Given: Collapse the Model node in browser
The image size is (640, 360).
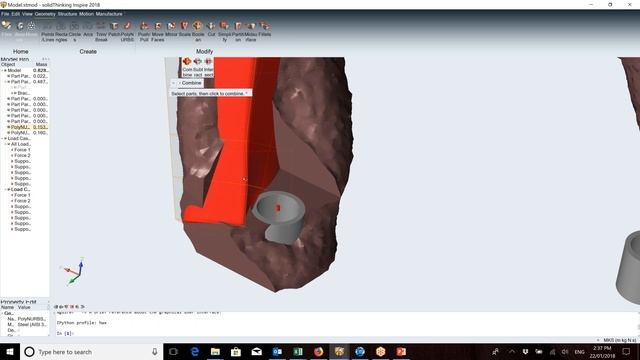Looking at the screenshot, I should (x=2, y=71).
